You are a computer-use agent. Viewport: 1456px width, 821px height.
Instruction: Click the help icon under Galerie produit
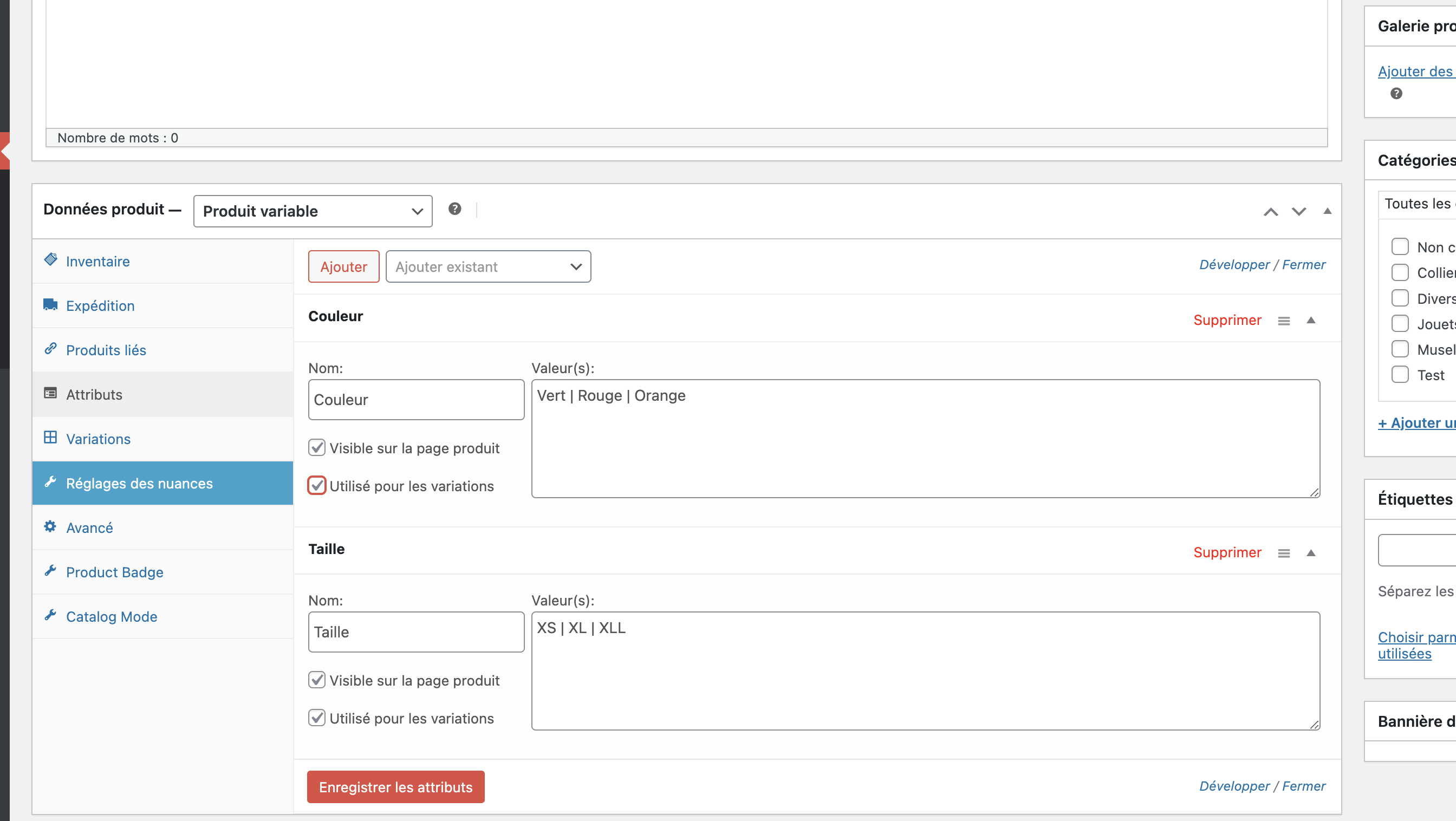click(1396, 94)
